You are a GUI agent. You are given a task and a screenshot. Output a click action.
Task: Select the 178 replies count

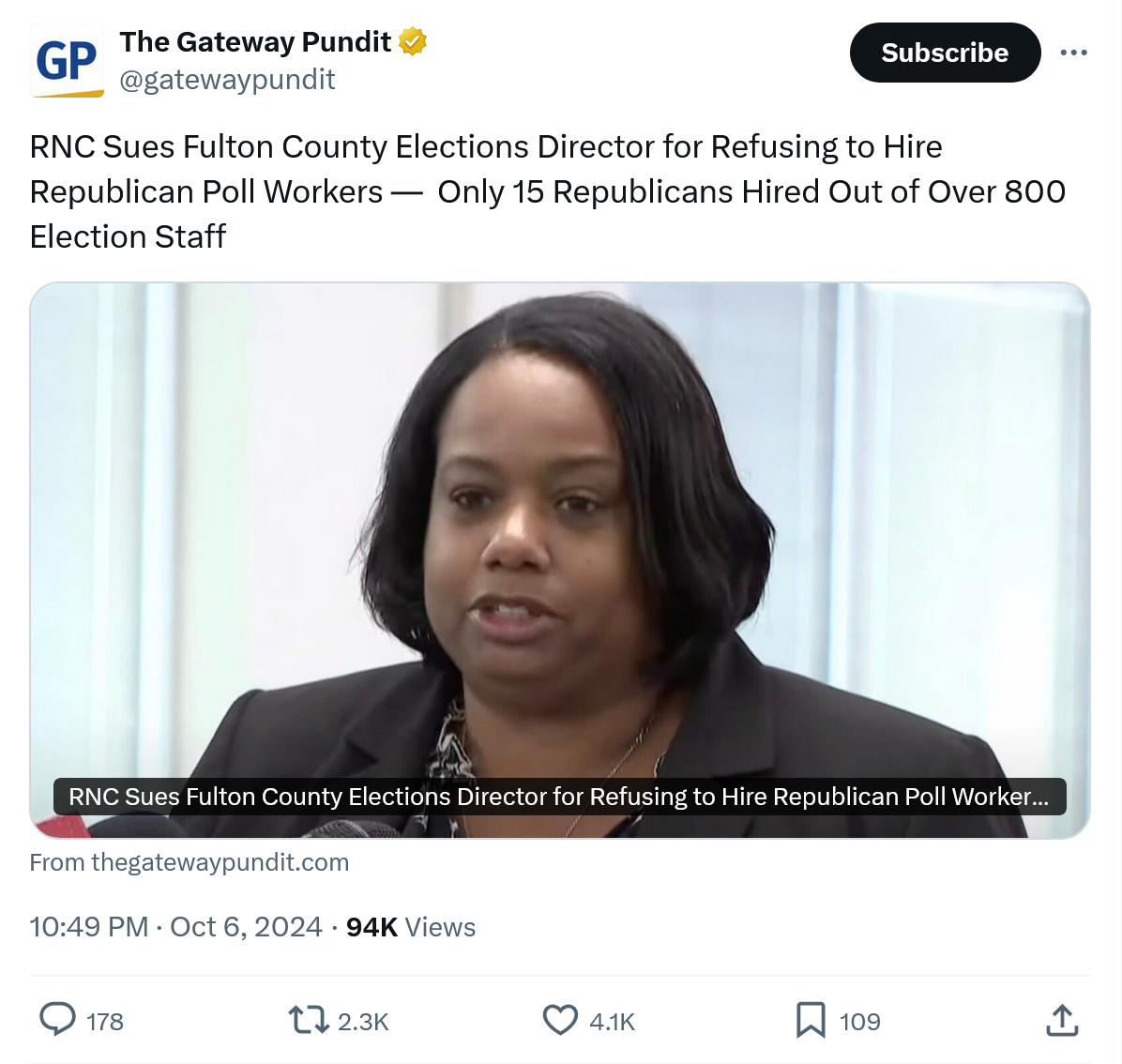tap(105, 1021)
